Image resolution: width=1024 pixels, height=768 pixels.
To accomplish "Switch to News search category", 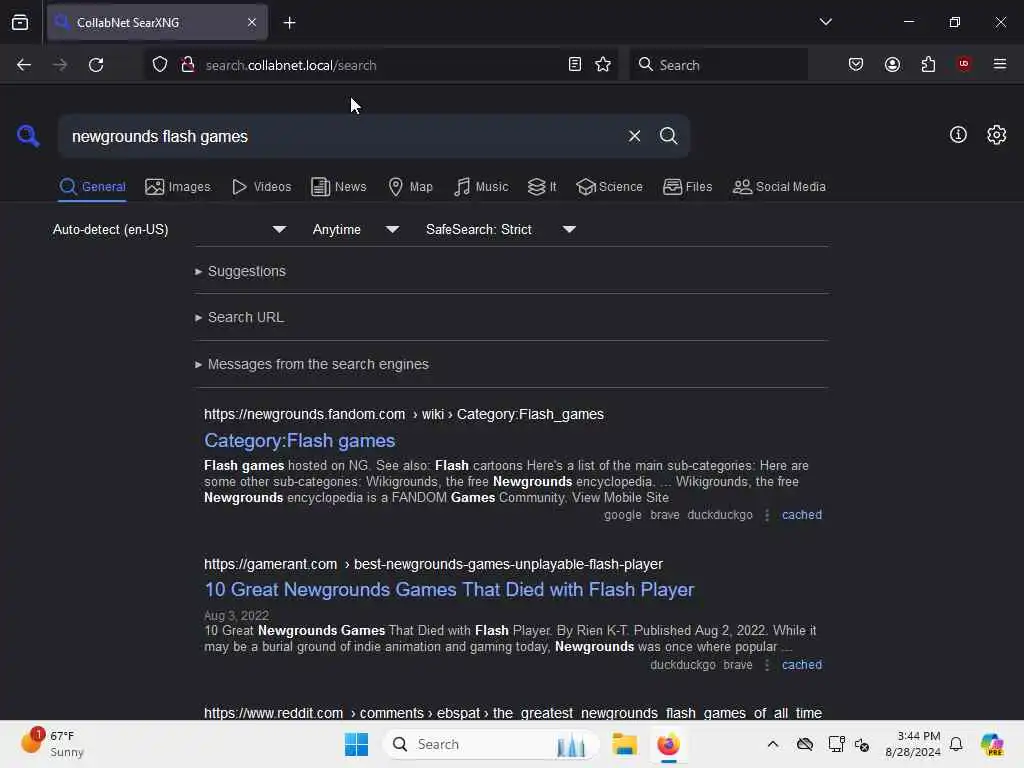I will pos(338,187).
